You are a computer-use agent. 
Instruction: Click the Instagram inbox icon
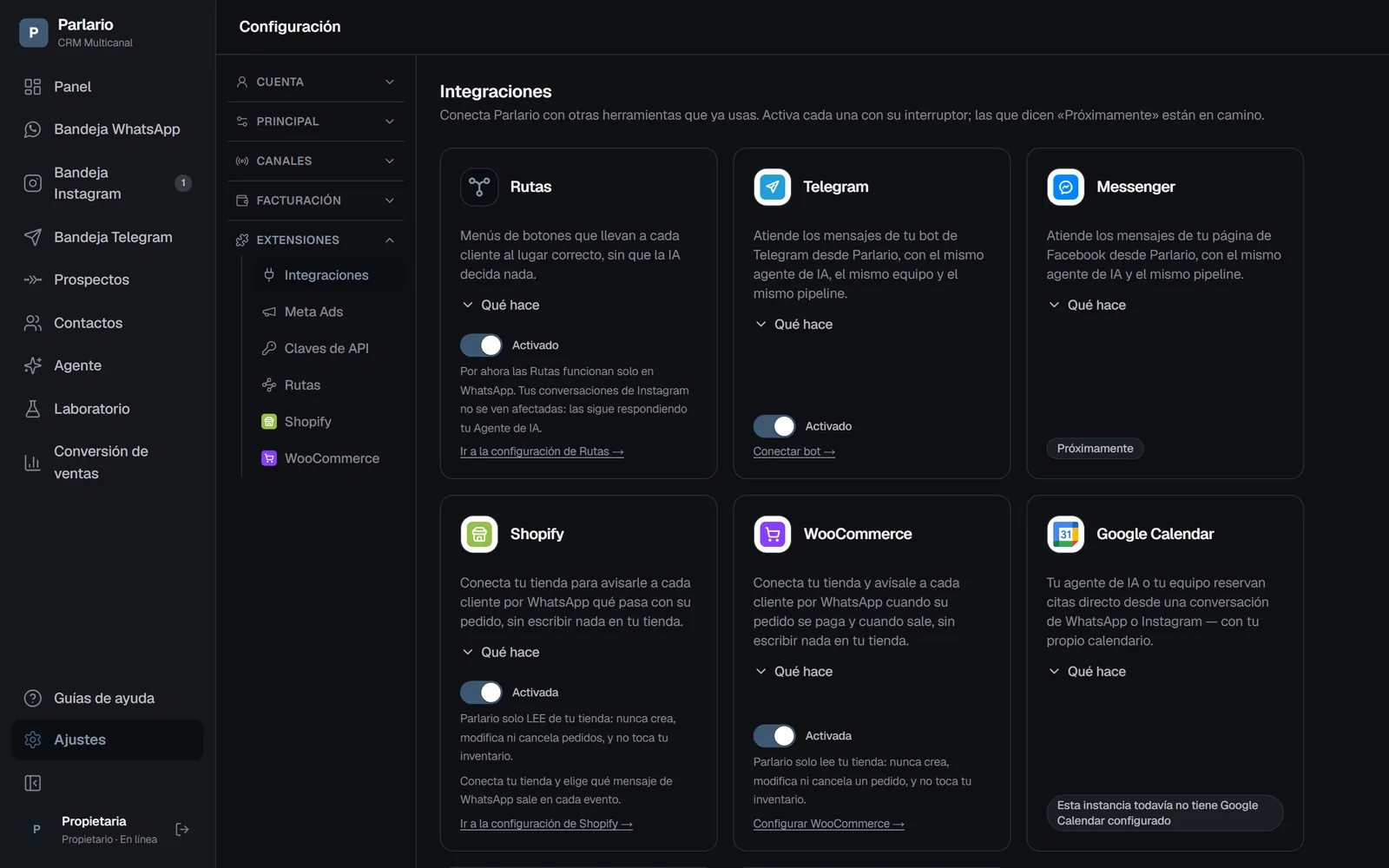click(33, 183)
